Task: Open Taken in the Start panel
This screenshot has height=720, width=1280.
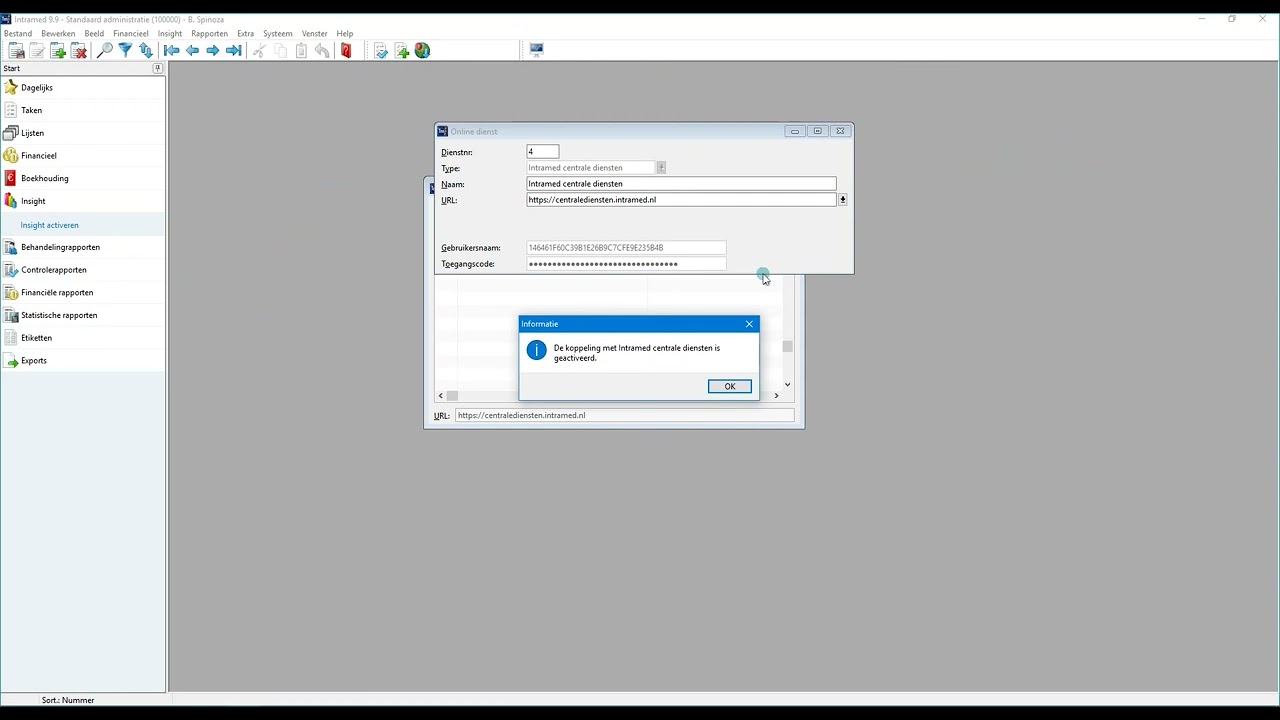Action: click(83, 110)
